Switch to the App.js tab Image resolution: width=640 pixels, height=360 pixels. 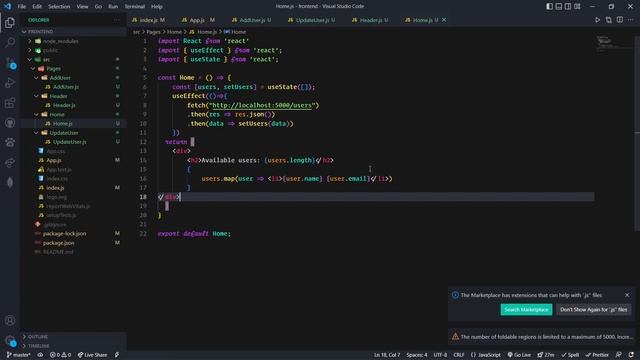tap(197, 20)
